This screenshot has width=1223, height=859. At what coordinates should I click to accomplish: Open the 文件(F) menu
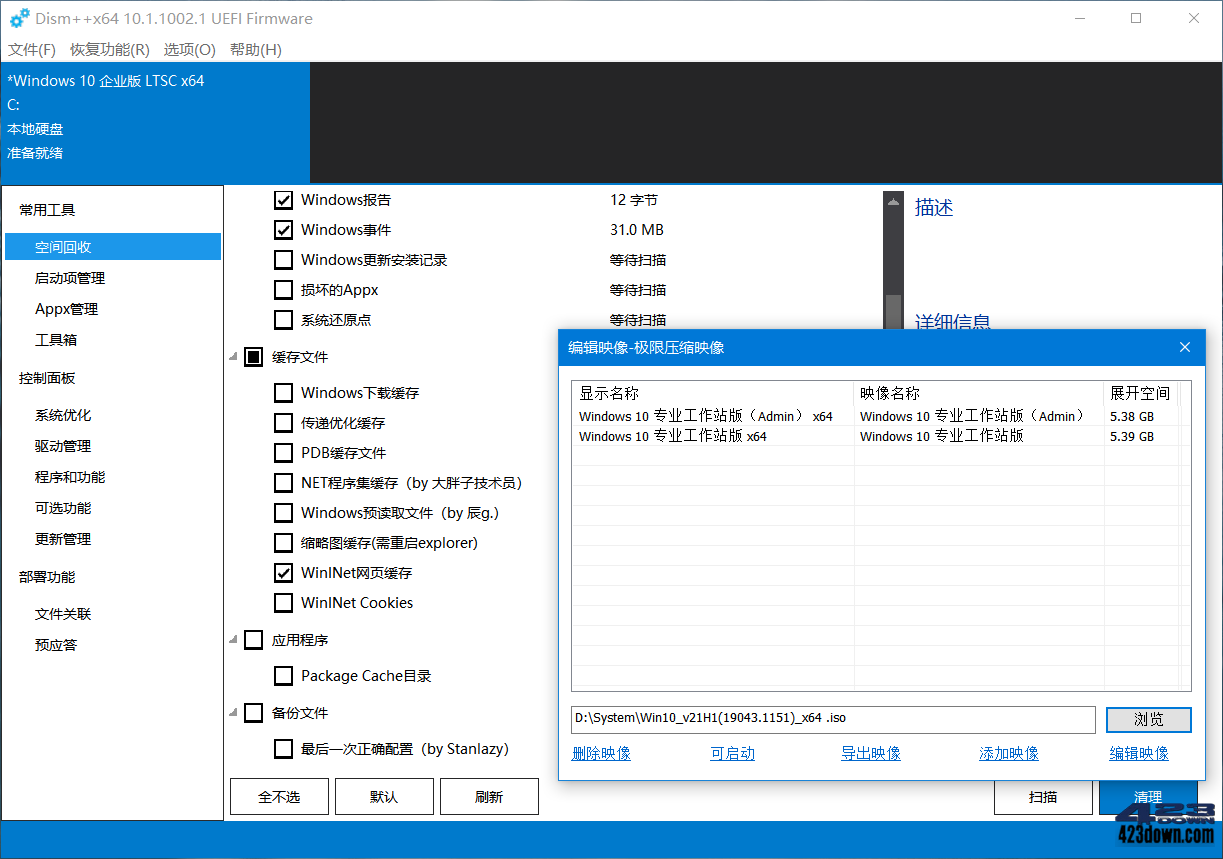click(x=31, y=49)
